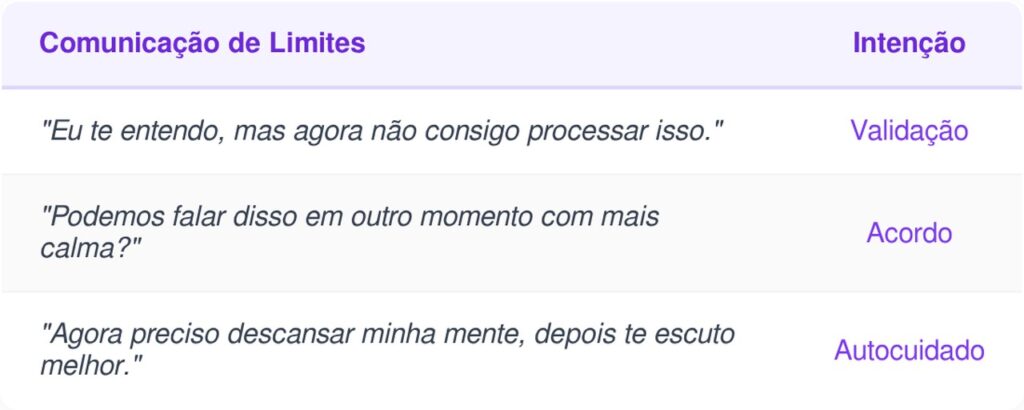Viewport: 1024px width, 410px height.
Task: Click the "Acordo" intention label
Action: [909, 234]
